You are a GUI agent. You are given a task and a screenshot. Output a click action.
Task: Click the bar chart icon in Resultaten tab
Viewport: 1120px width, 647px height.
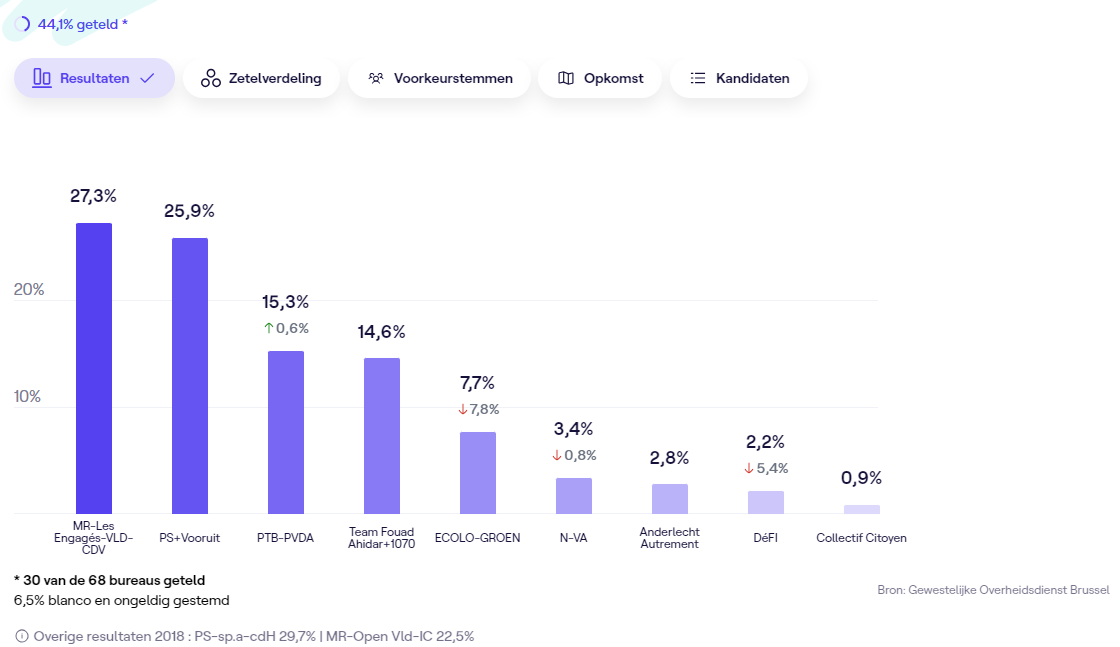pyautogui.click(x=42, y=78)
